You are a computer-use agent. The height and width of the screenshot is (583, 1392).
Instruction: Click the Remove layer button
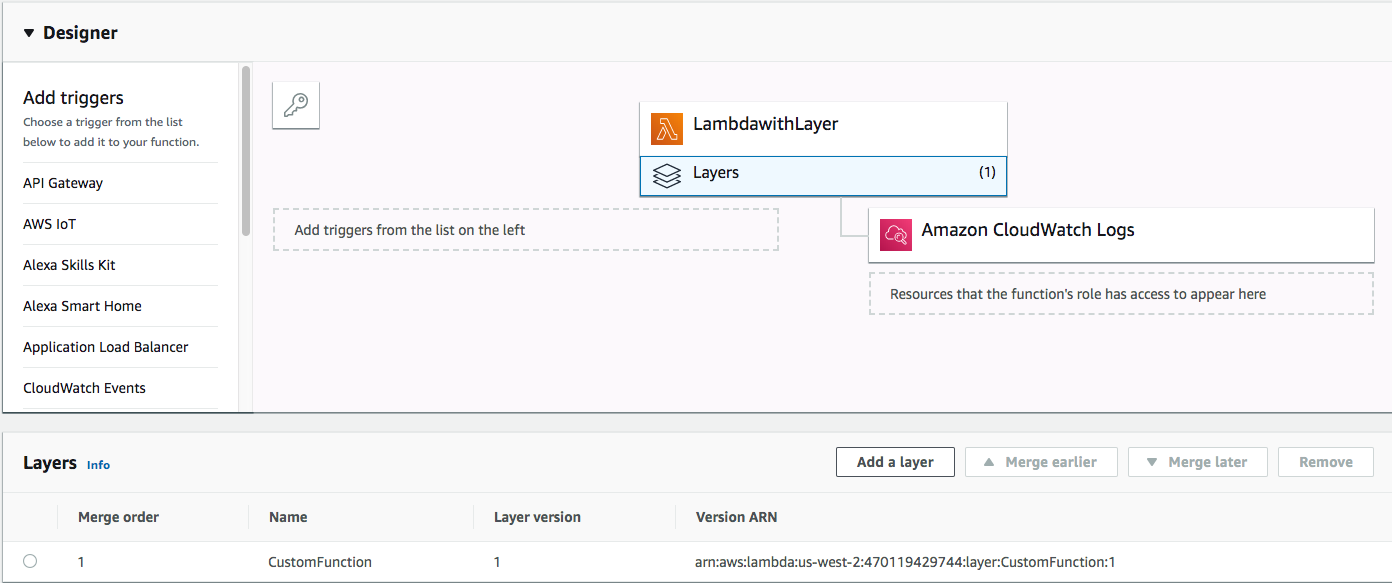pyautogui.click(x=1326, y=462)
